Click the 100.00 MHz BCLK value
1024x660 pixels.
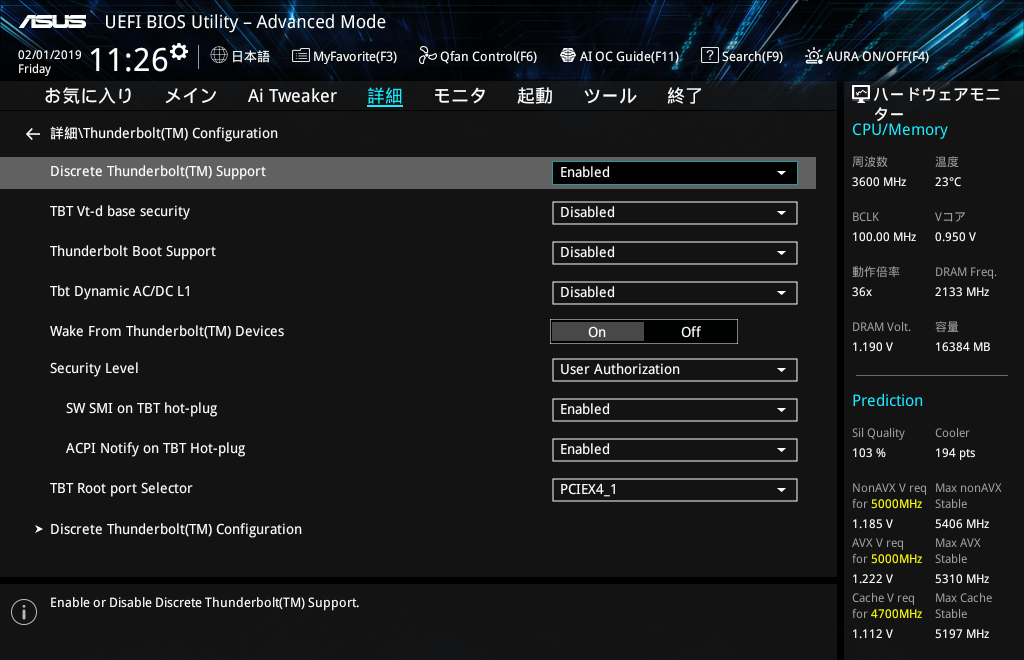pos(884,237)
